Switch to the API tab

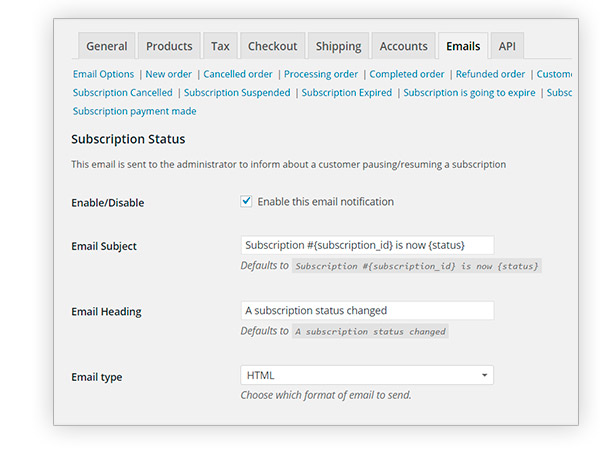pyautogui.click(x=507, y=46)
